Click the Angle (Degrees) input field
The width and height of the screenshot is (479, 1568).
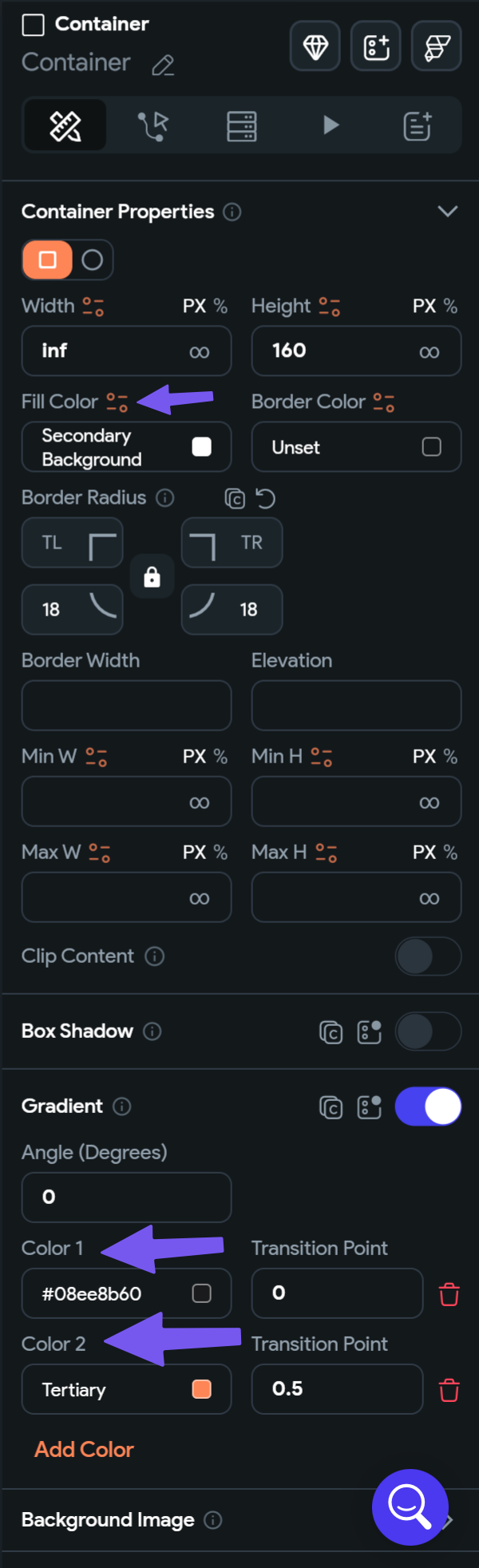(126, 1197)
